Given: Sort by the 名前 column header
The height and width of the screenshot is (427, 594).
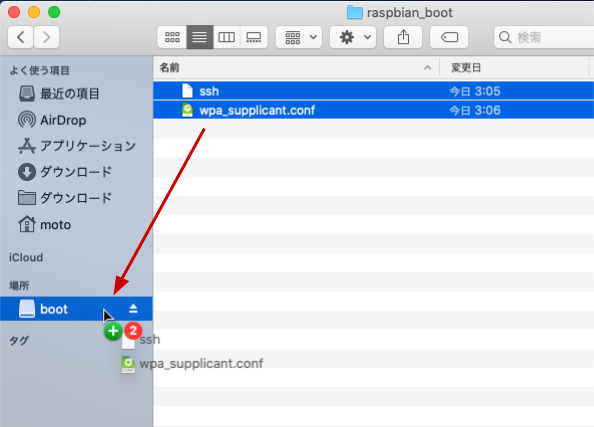Looking at the screenshot, I should (x=296, y=68).
